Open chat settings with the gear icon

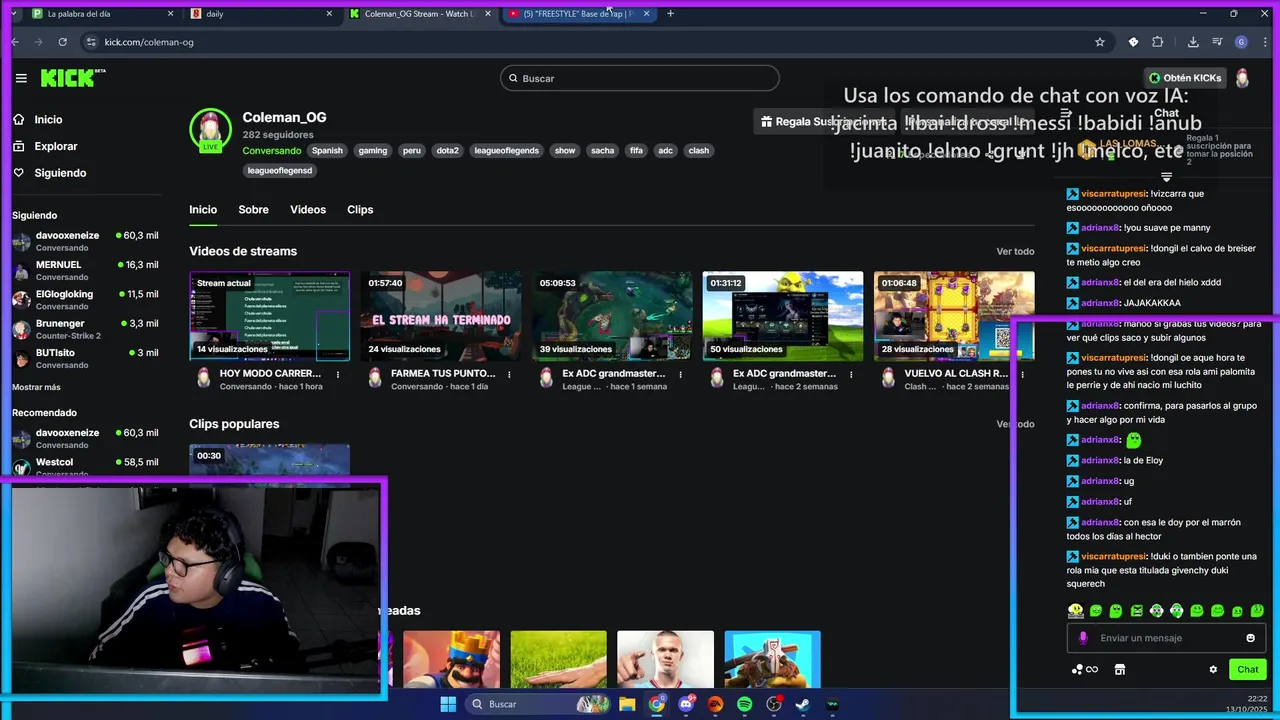pyautogui.click(x=1213, y=670)
